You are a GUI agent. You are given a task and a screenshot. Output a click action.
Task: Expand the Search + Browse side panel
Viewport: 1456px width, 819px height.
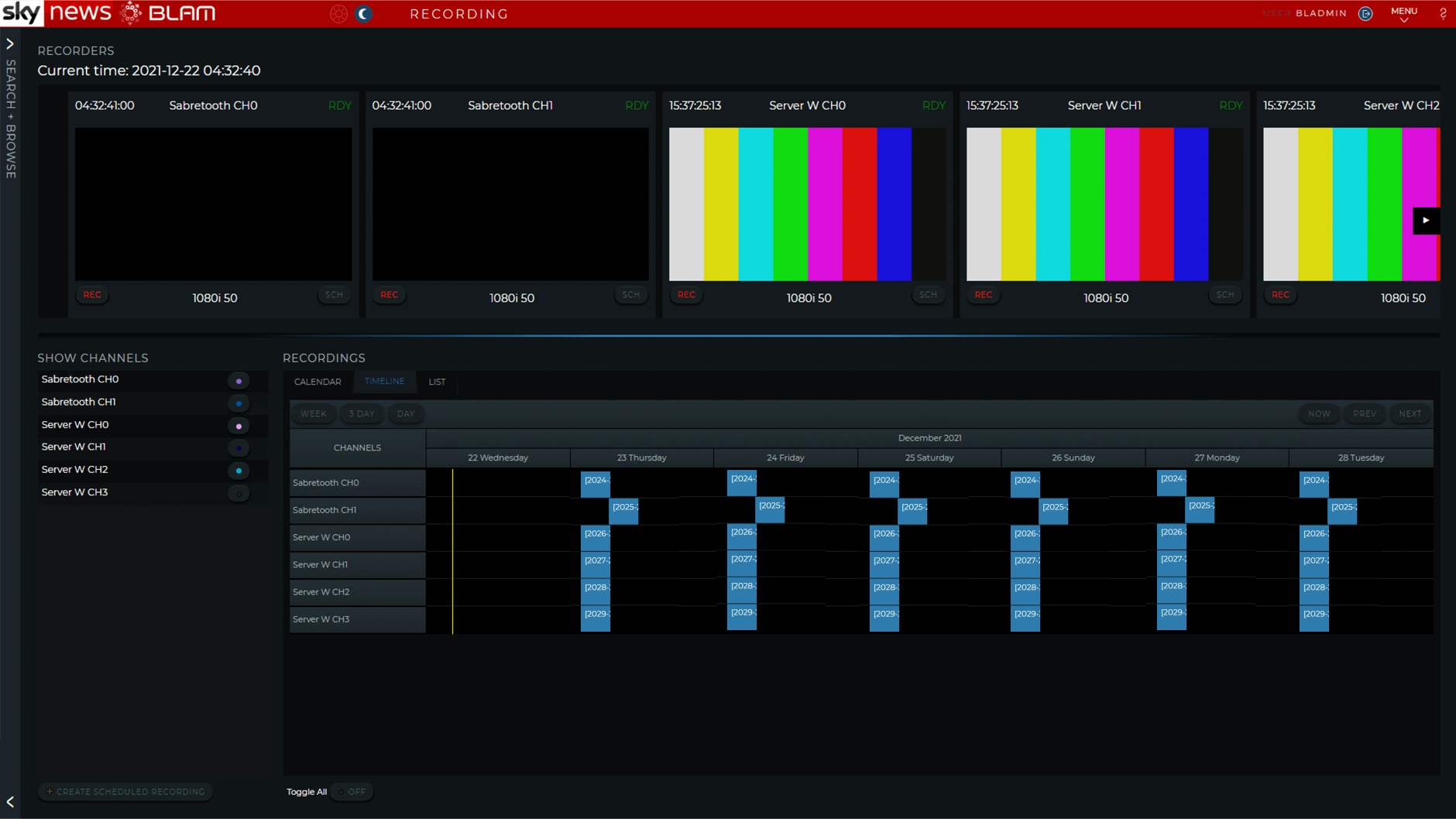(x=10, y=44)
